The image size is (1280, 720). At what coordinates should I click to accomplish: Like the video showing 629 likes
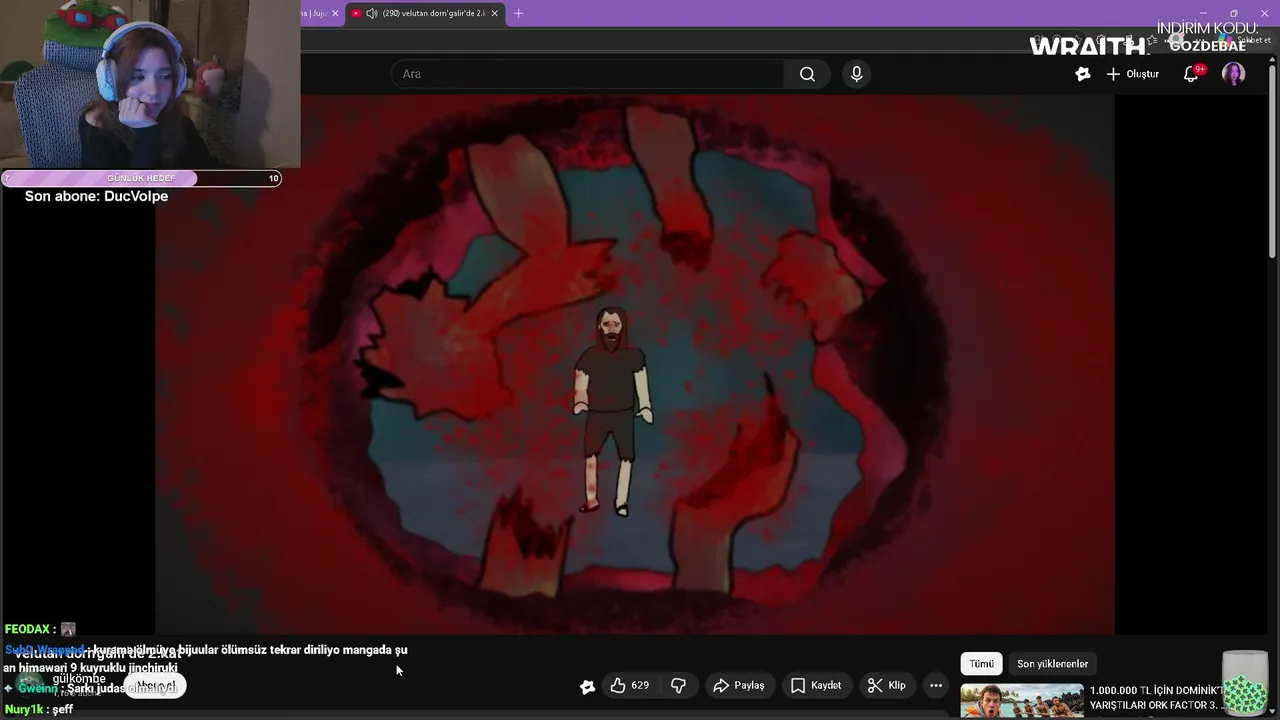pyautogui.click(x=630, y=685)
